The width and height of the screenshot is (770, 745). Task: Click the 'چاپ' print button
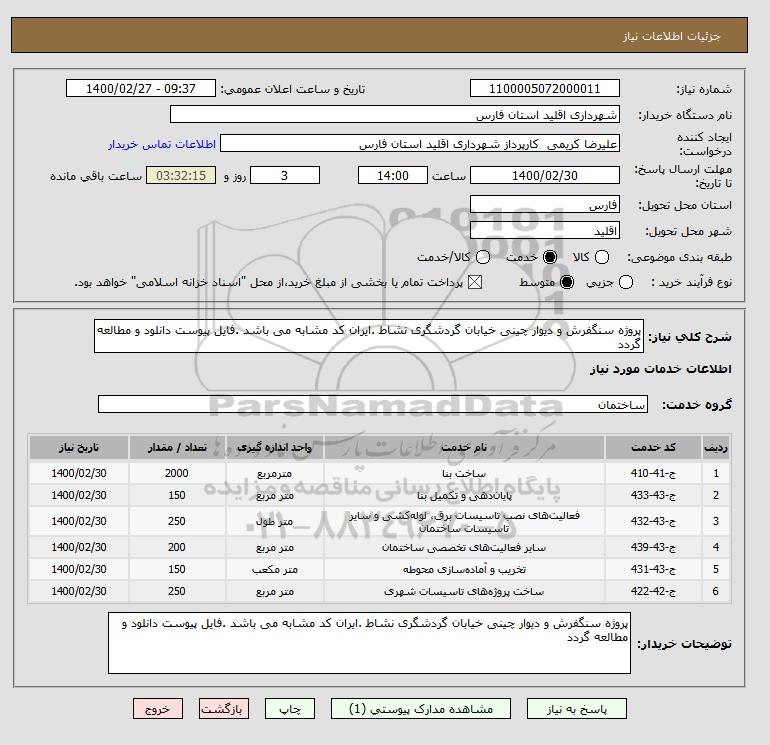(290, 709)
